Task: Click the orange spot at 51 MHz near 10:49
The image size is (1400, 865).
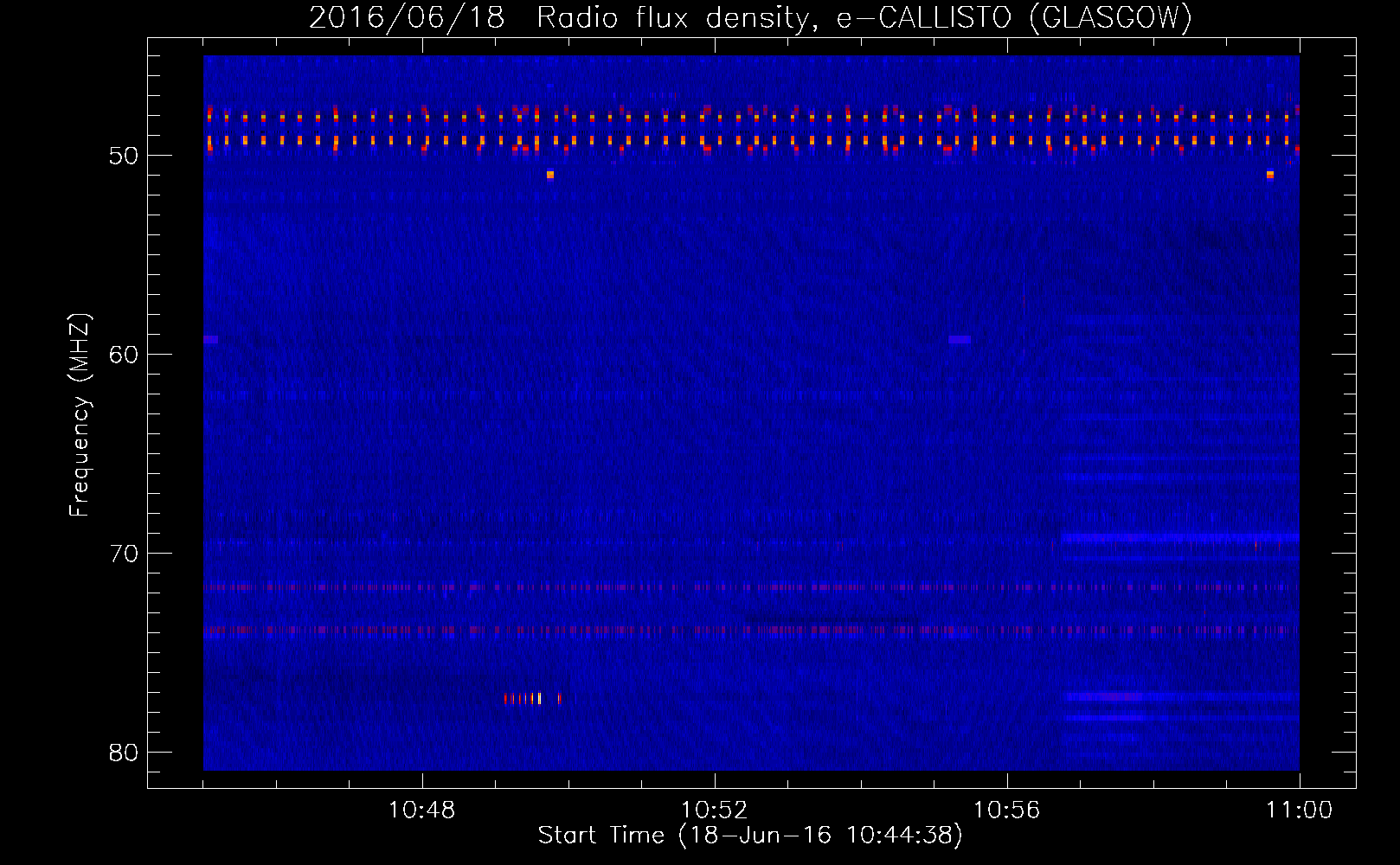Action: click(x=549, y=175)
